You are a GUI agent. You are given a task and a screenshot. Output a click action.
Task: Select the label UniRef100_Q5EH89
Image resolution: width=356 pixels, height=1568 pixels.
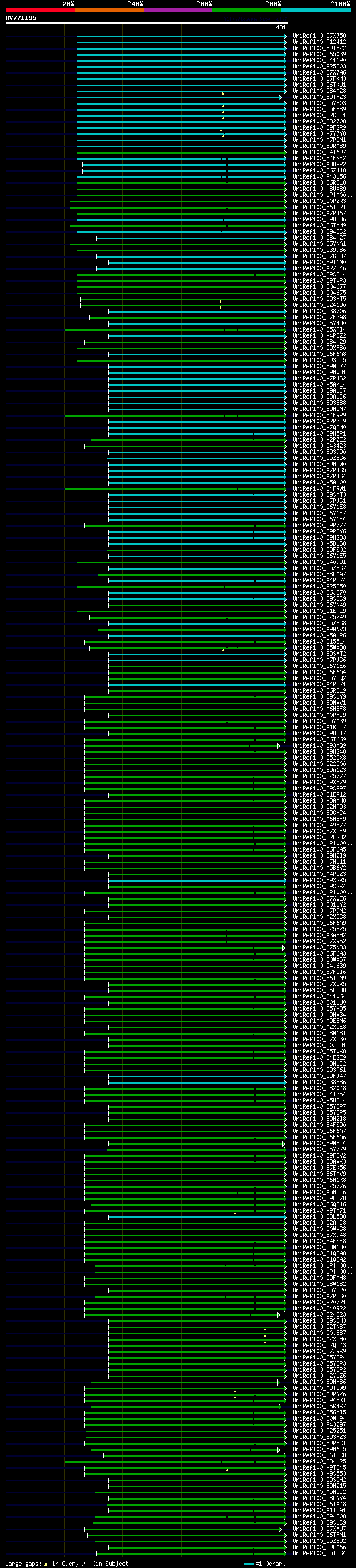click(x=319, y=110)
